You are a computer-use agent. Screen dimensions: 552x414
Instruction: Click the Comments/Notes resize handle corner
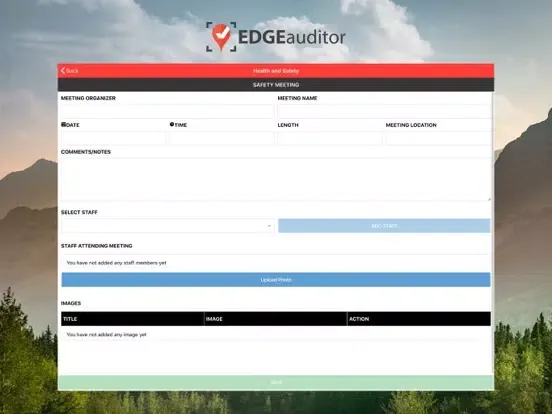(489, 199)
